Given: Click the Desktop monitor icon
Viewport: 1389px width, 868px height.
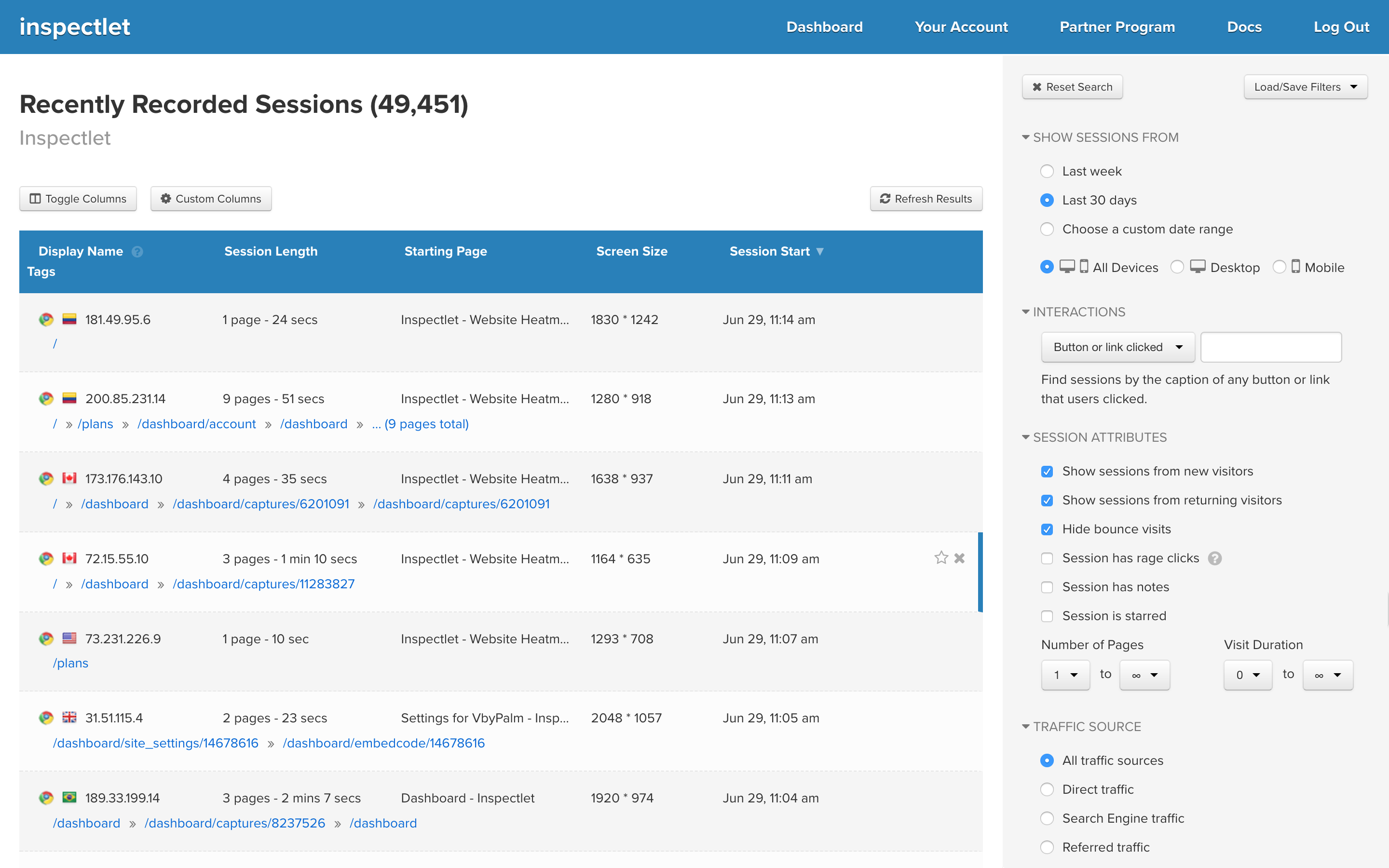Looking at the screenshot, I should point(1198,267).
